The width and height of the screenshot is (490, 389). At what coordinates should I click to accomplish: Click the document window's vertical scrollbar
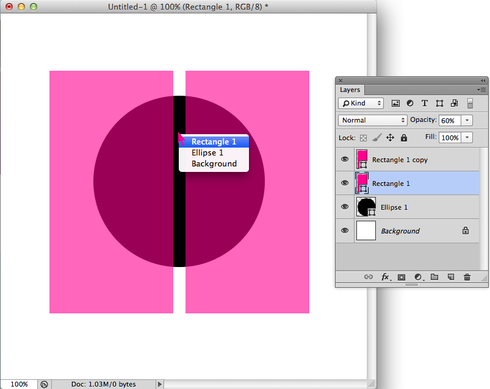click(x=372, y=196)
